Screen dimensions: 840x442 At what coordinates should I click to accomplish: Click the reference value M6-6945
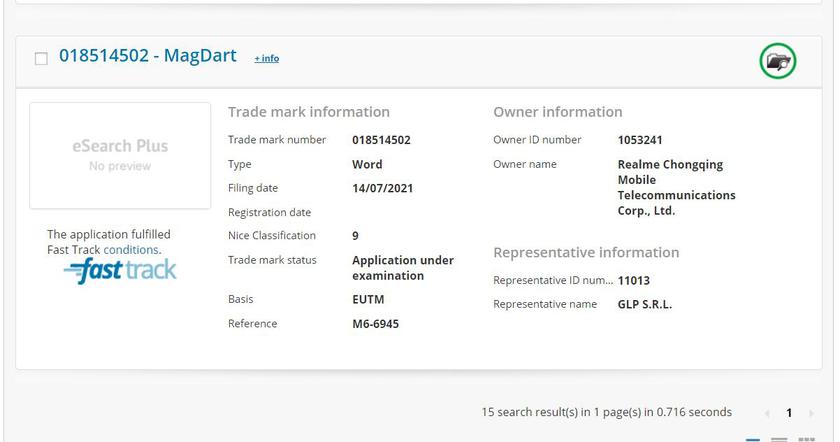[375, 324]
